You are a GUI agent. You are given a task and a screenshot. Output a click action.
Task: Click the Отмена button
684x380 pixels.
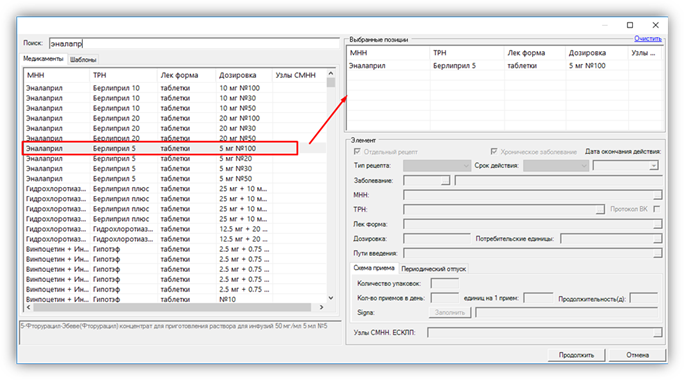pos(637,355)
